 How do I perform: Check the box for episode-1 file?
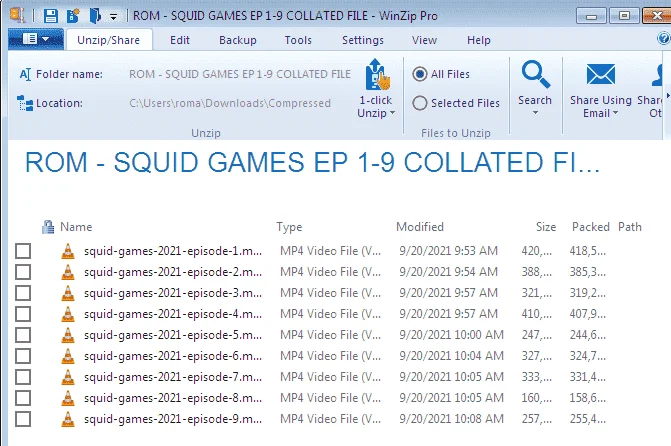23,251
